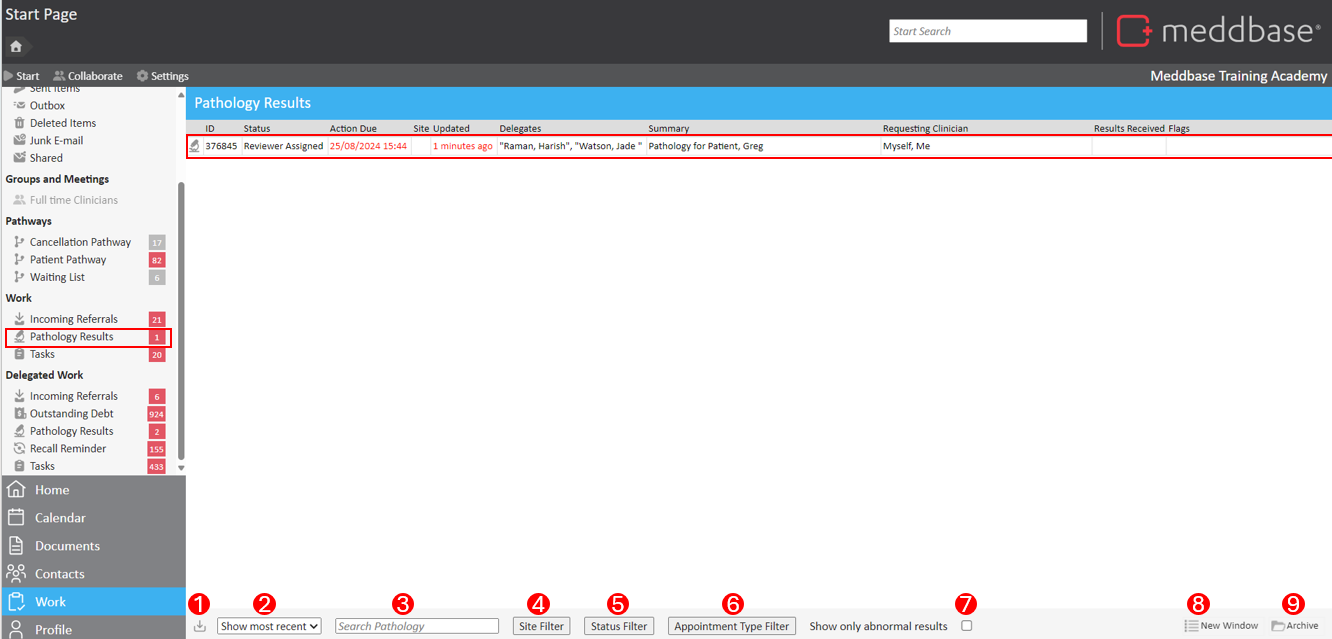Click the Search Pathology field
This screenshot has height=639, width=1332.
(416, 626)
